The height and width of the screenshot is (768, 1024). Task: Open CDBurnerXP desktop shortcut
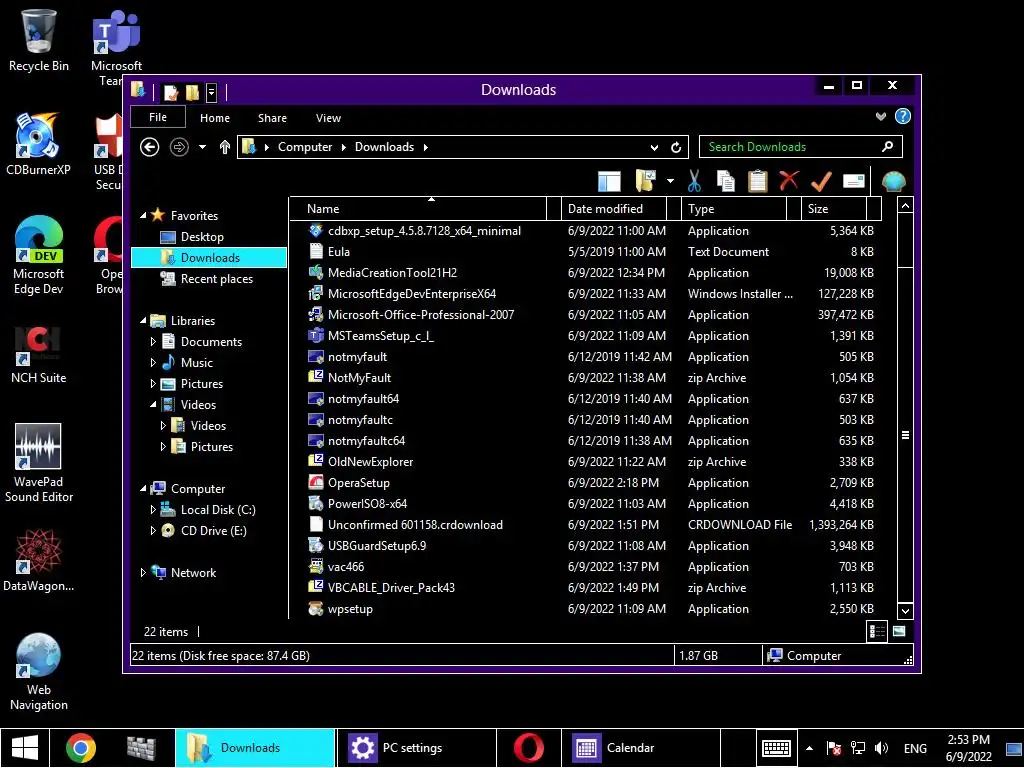coord(39,144)
